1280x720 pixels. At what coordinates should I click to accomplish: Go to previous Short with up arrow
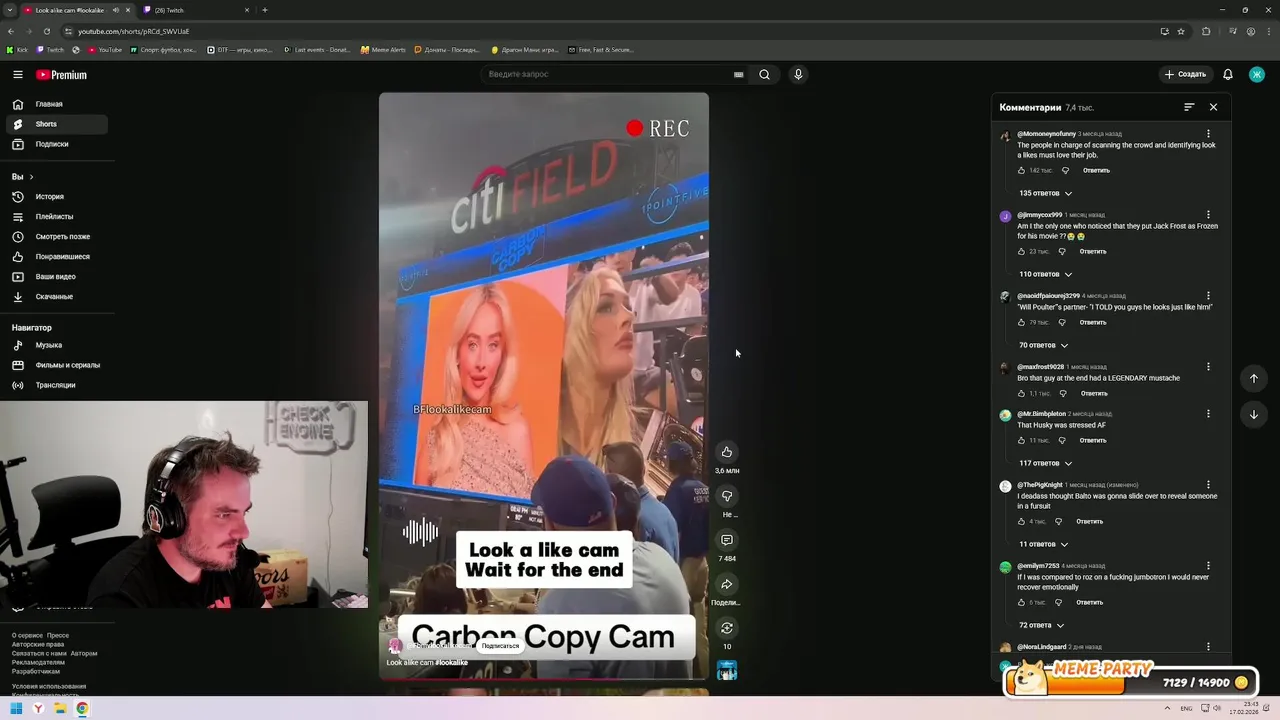click(1254, 378)
